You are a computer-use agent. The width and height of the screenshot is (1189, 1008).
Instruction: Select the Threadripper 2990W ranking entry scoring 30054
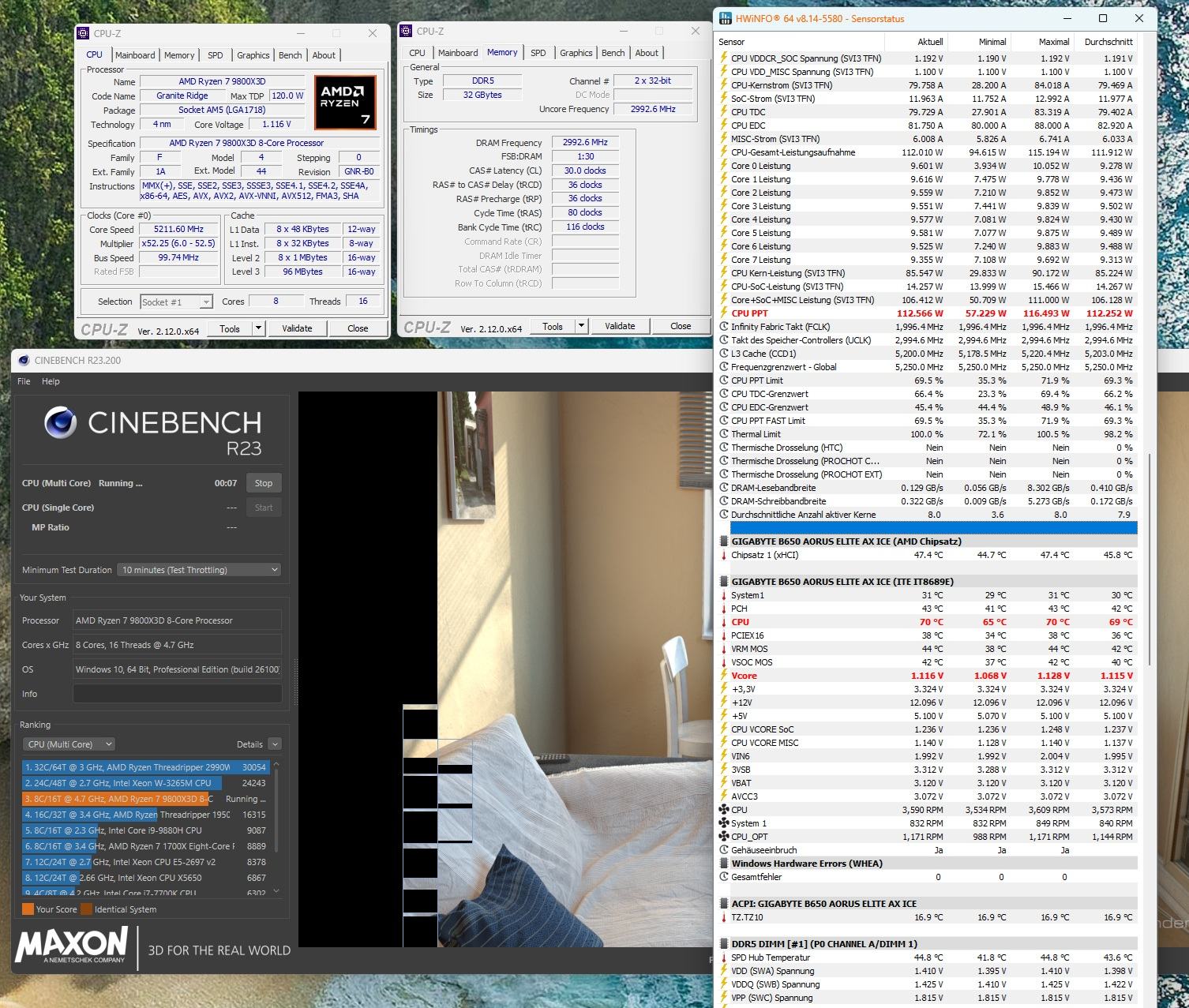(x=145, y=767)
